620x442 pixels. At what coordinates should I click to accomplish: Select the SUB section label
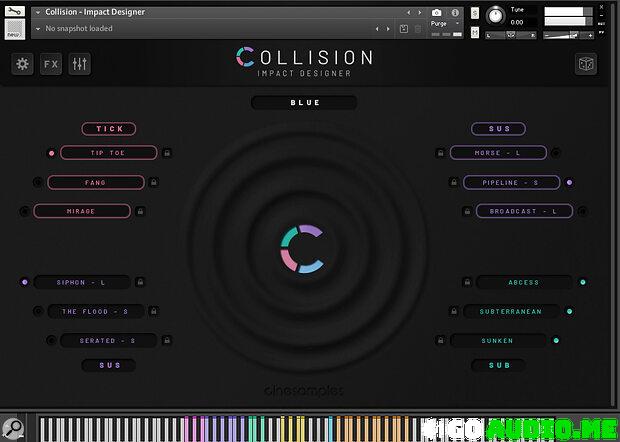click(x=498, y=365)
